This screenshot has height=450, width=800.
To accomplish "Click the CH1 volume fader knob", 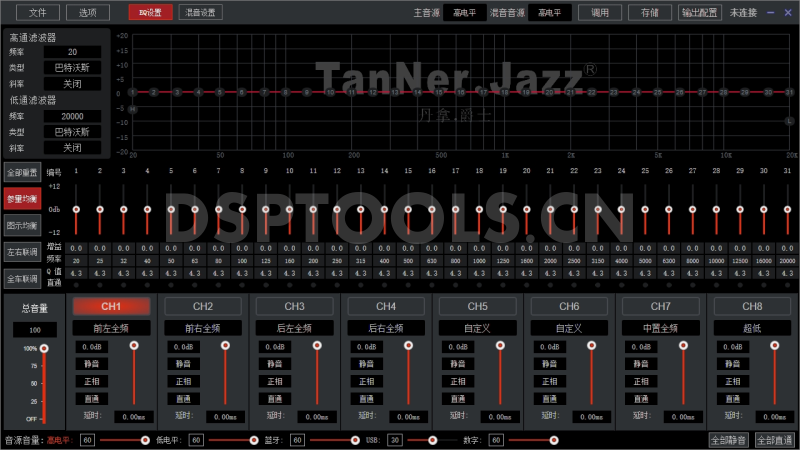I will (133, 345).
